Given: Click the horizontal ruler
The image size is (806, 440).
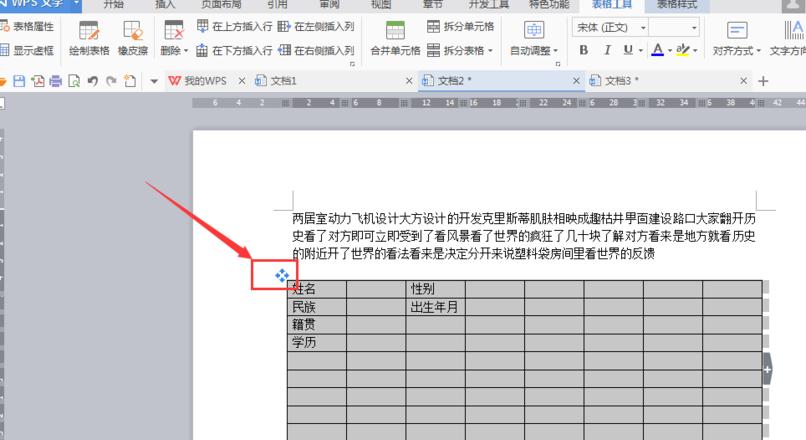Looking at the screenshot, I should (499, 103).
